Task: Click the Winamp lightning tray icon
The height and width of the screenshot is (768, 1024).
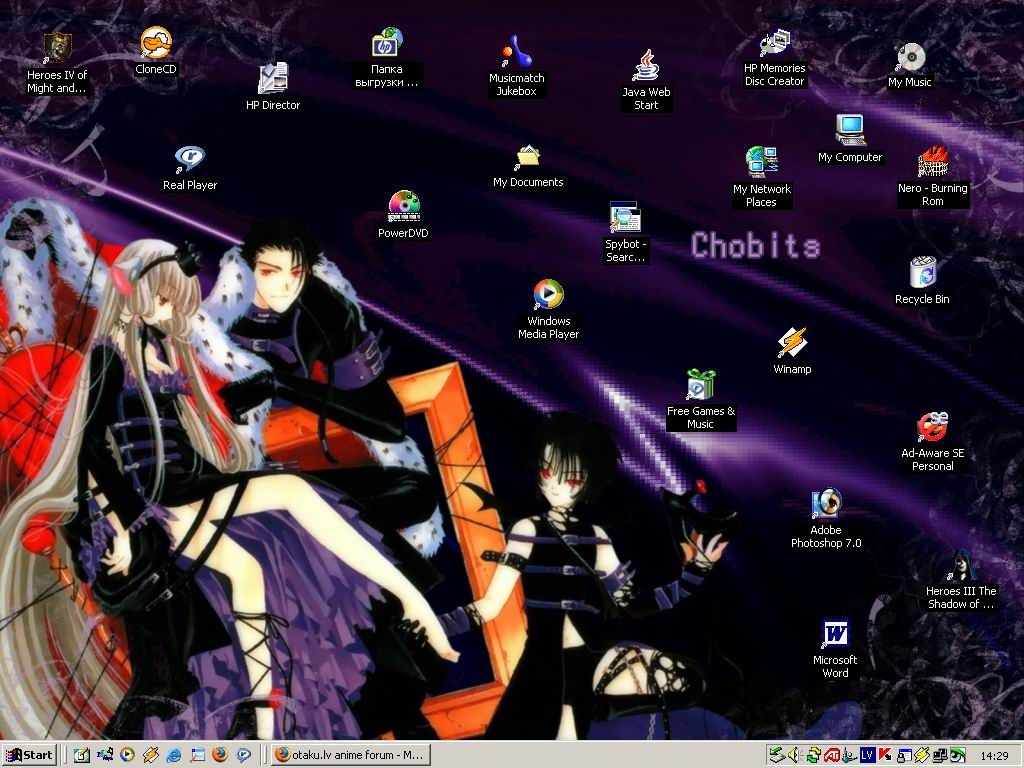Action: pos(921,756)
